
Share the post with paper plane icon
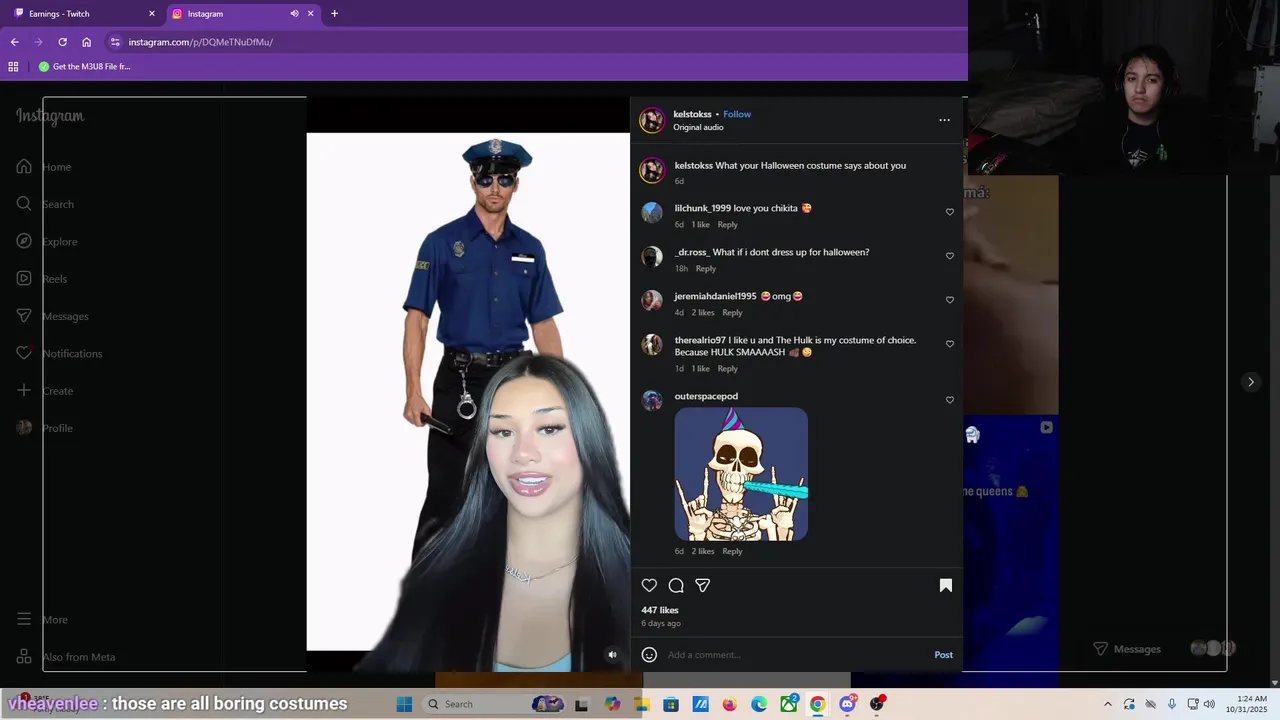point(703,586)
